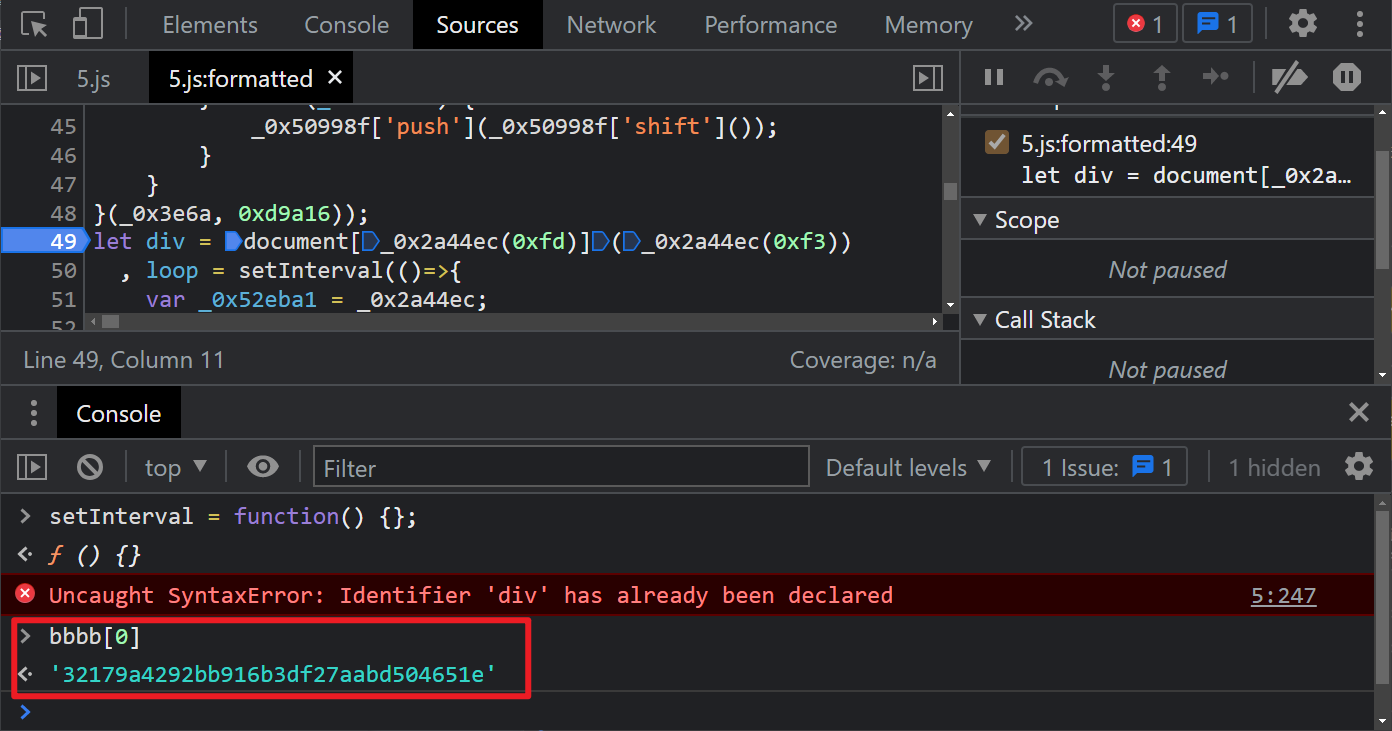Screen dimensions: 1392x731
Task: Open the top context dropdown
Action: tap(176, 467)
